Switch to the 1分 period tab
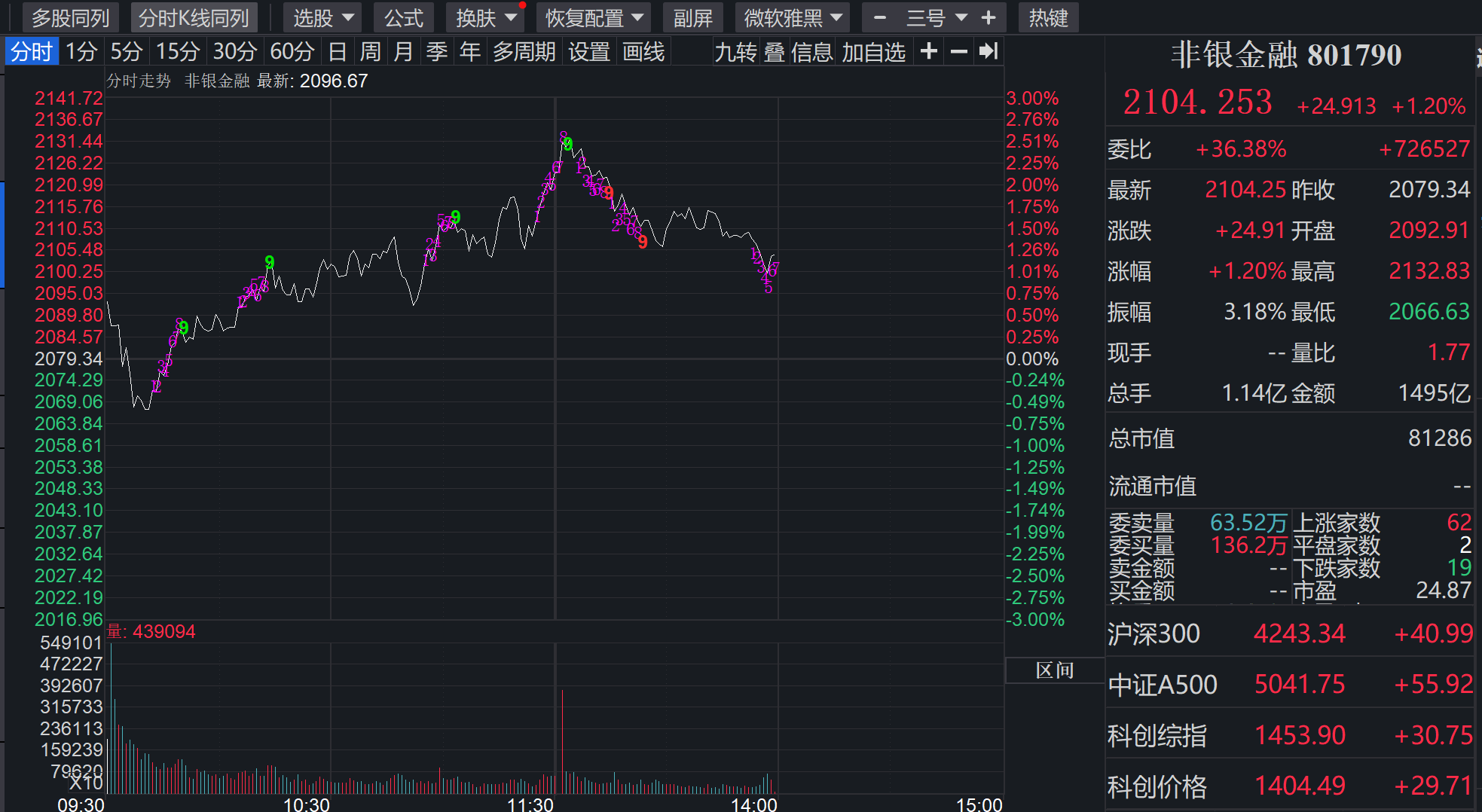Image resolution: width=1482 pixels, height=812 pixels. [x=81, y=51]
